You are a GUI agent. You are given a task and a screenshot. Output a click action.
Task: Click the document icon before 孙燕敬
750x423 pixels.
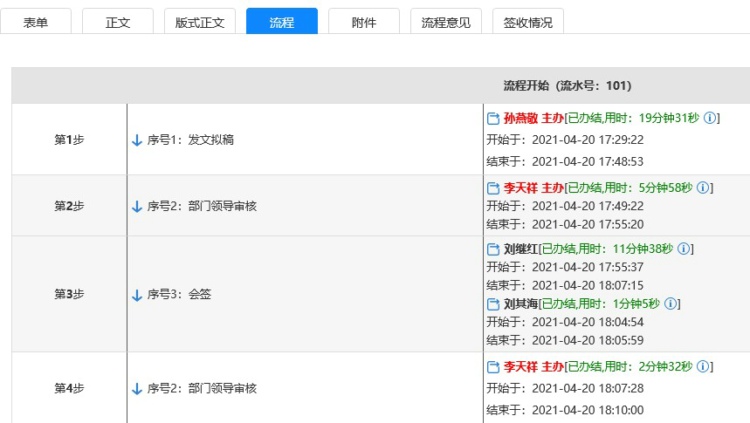493,118
